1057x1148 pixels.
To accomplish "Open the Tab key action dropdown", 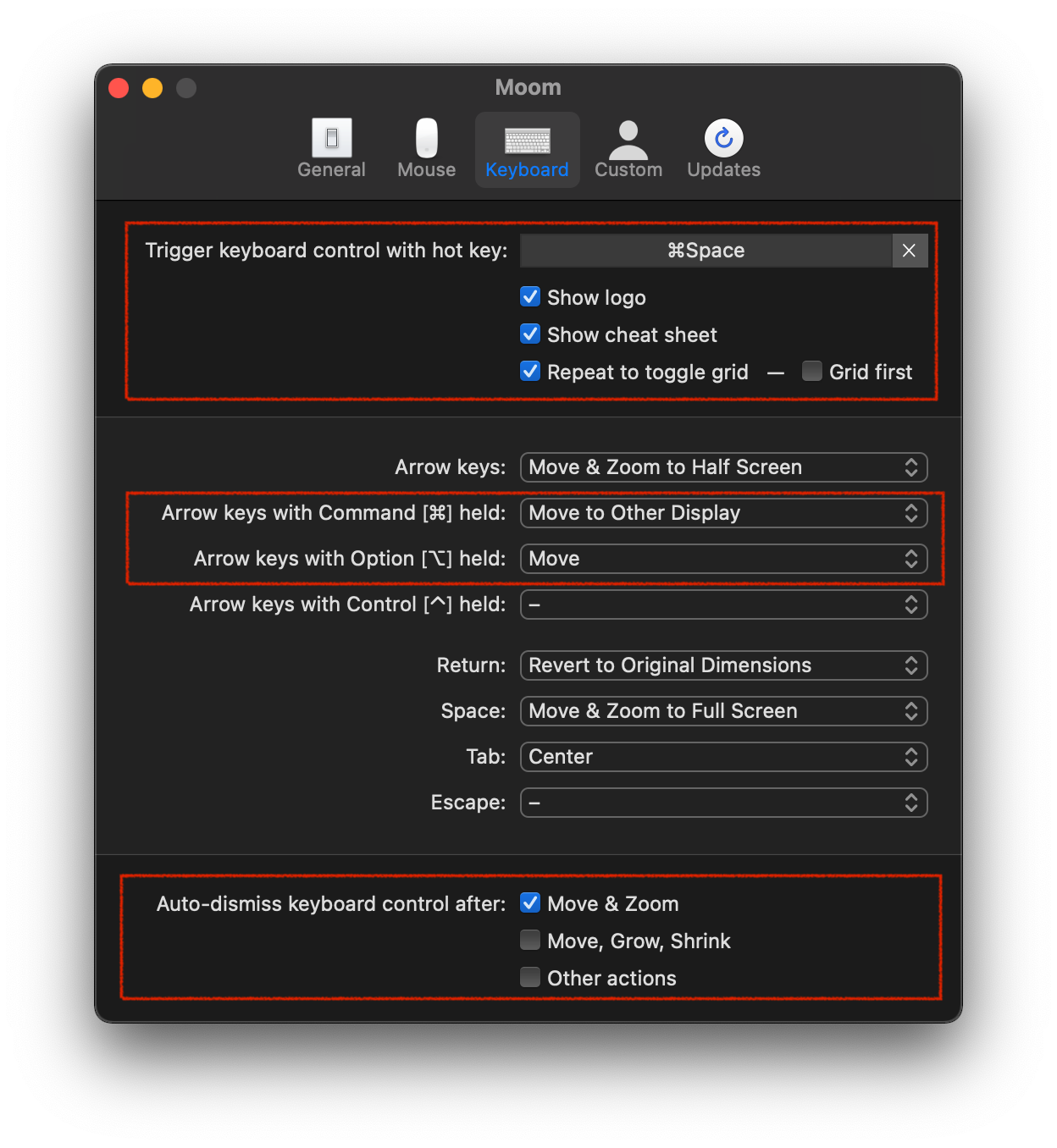I will tap(724, 757).
